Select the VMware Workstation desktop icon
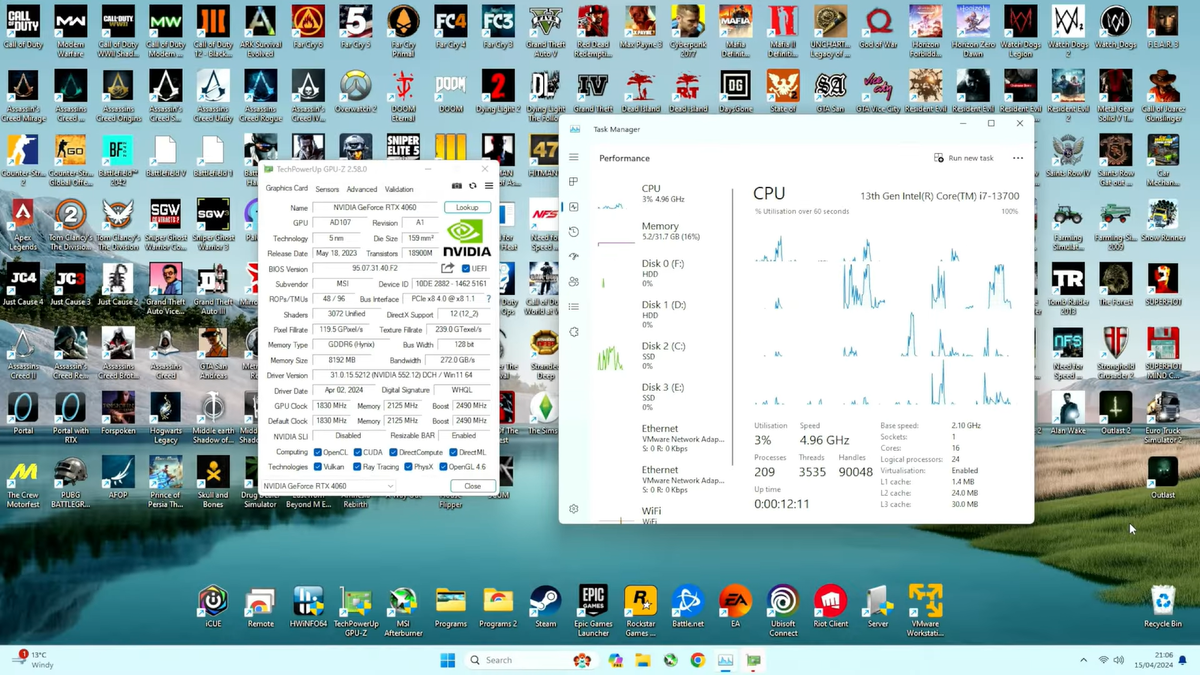 (x=925, y=610)
